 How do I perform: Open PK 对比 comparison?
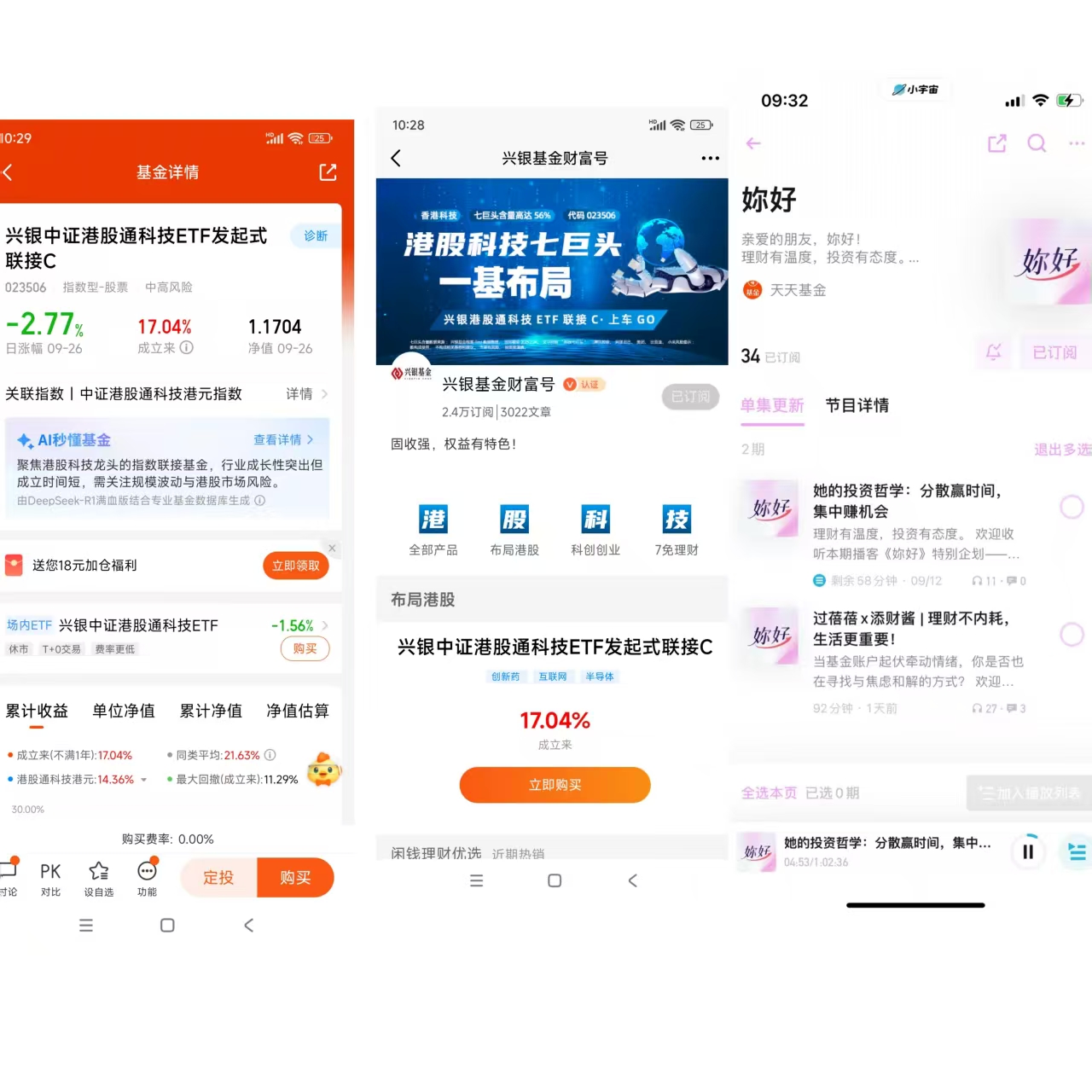pyautogui.click(x=50, y=879)
